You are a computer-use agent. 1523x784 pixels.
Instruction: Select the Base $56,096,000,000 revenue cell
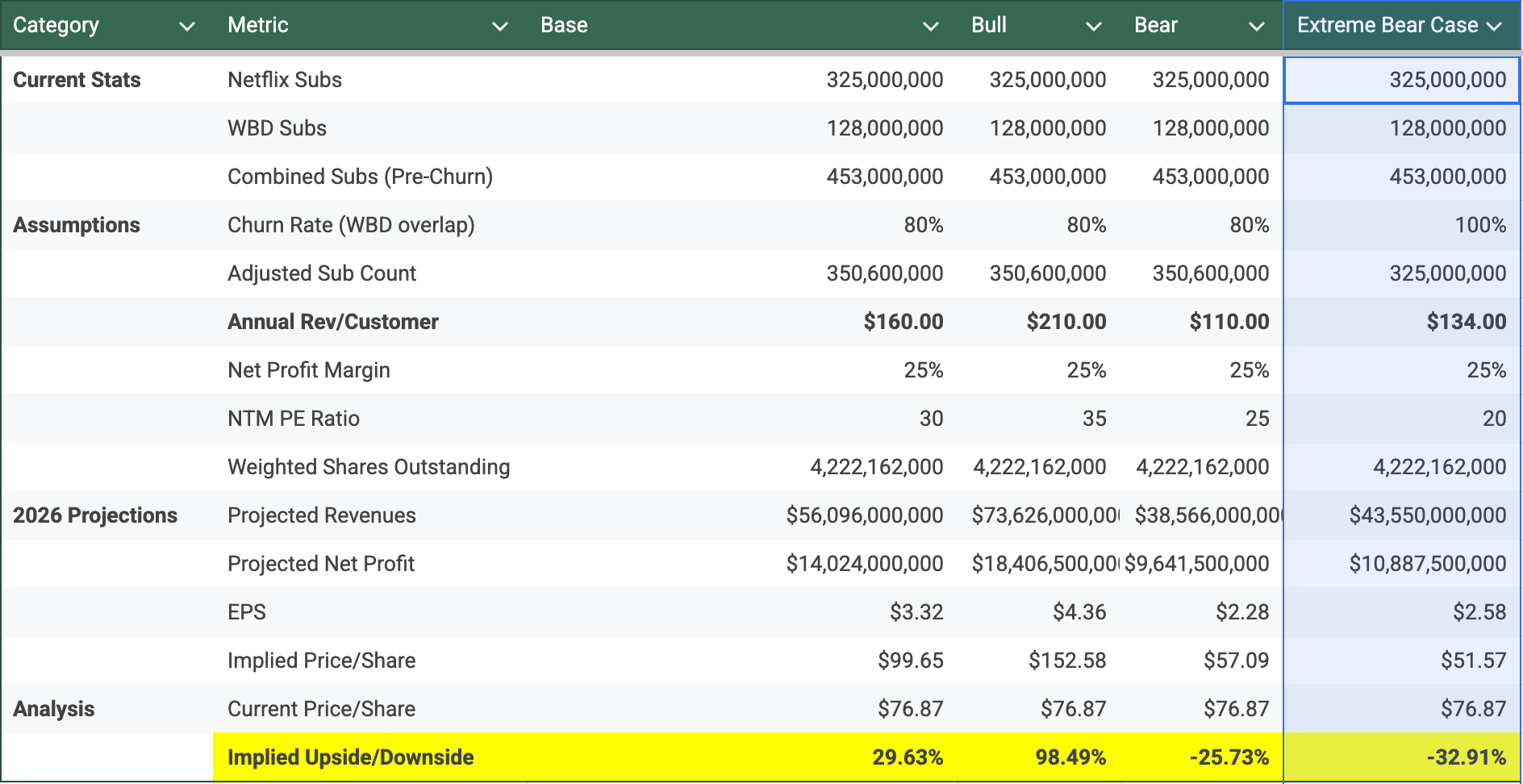tap(742, 515)
